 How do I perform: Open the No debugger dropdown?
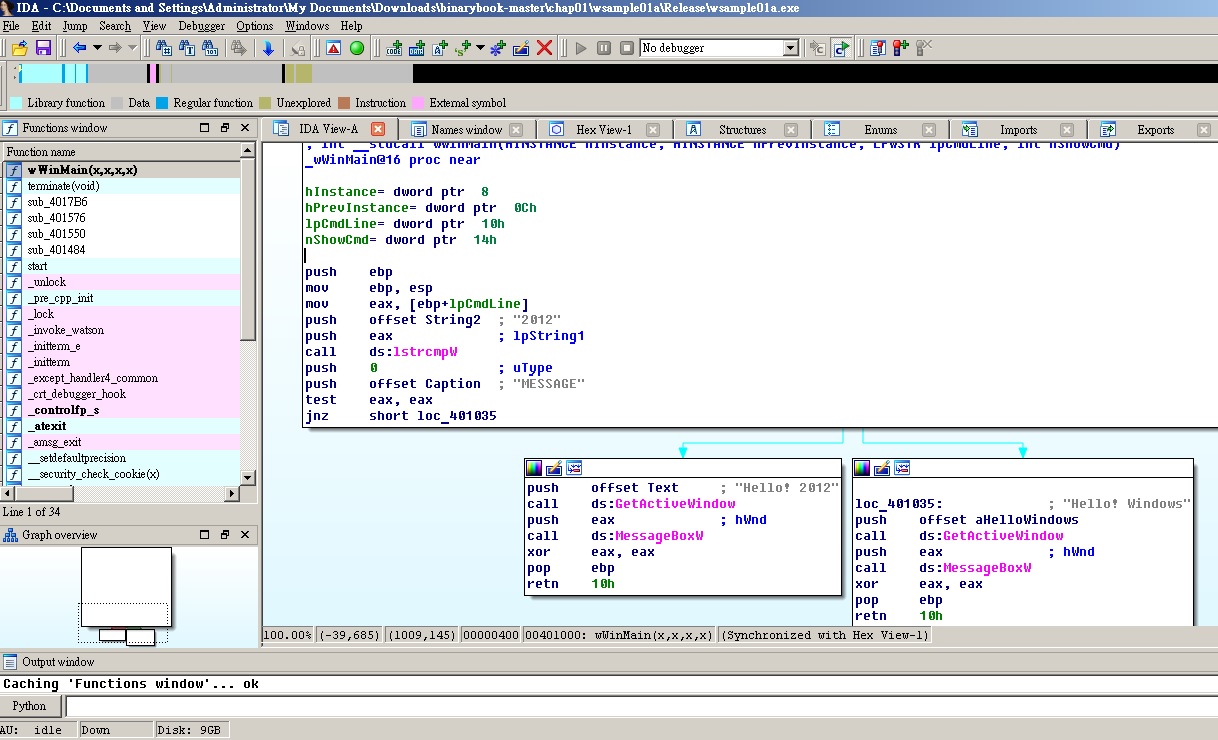790,48
